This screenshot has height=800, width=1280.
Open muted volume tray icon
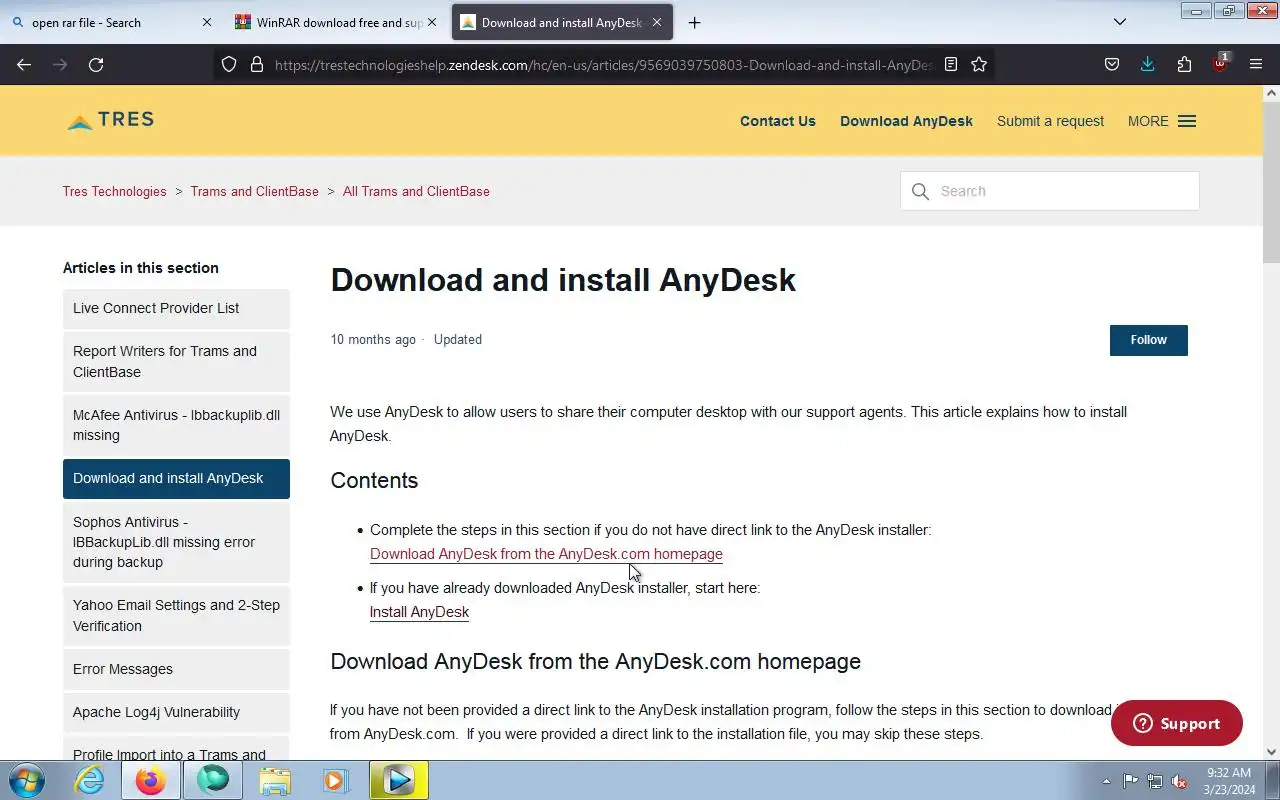[x=1180, y=781]
